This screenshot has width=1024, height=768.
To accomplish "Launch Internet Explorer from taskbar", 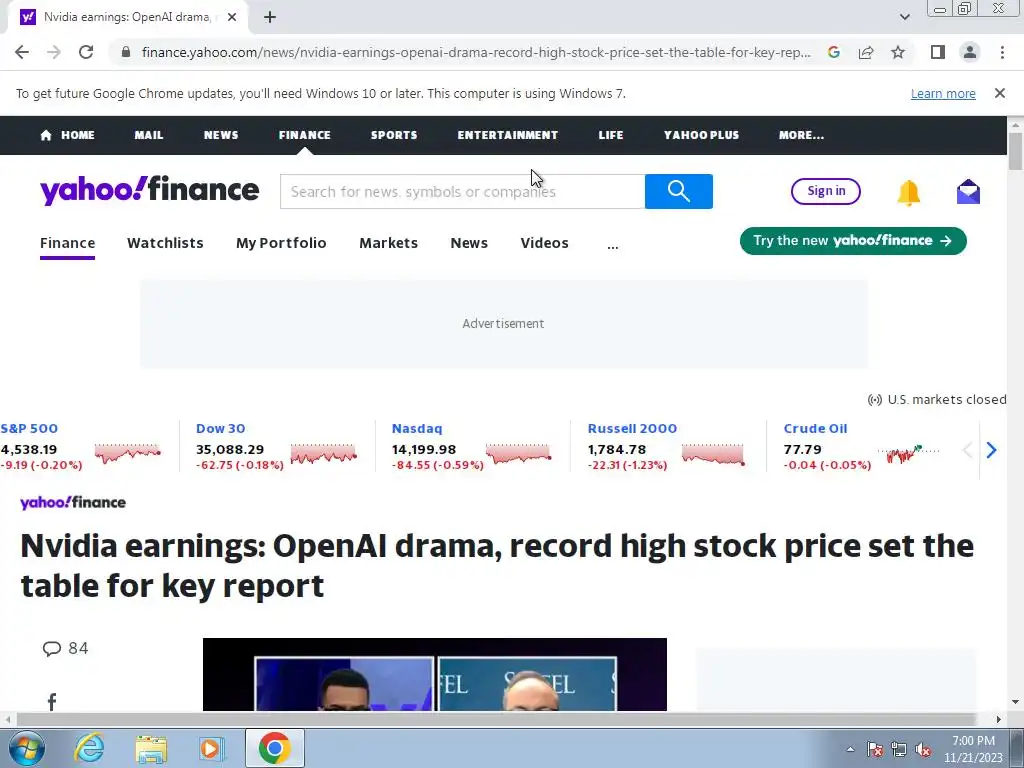I will click(x=89, y=748).
